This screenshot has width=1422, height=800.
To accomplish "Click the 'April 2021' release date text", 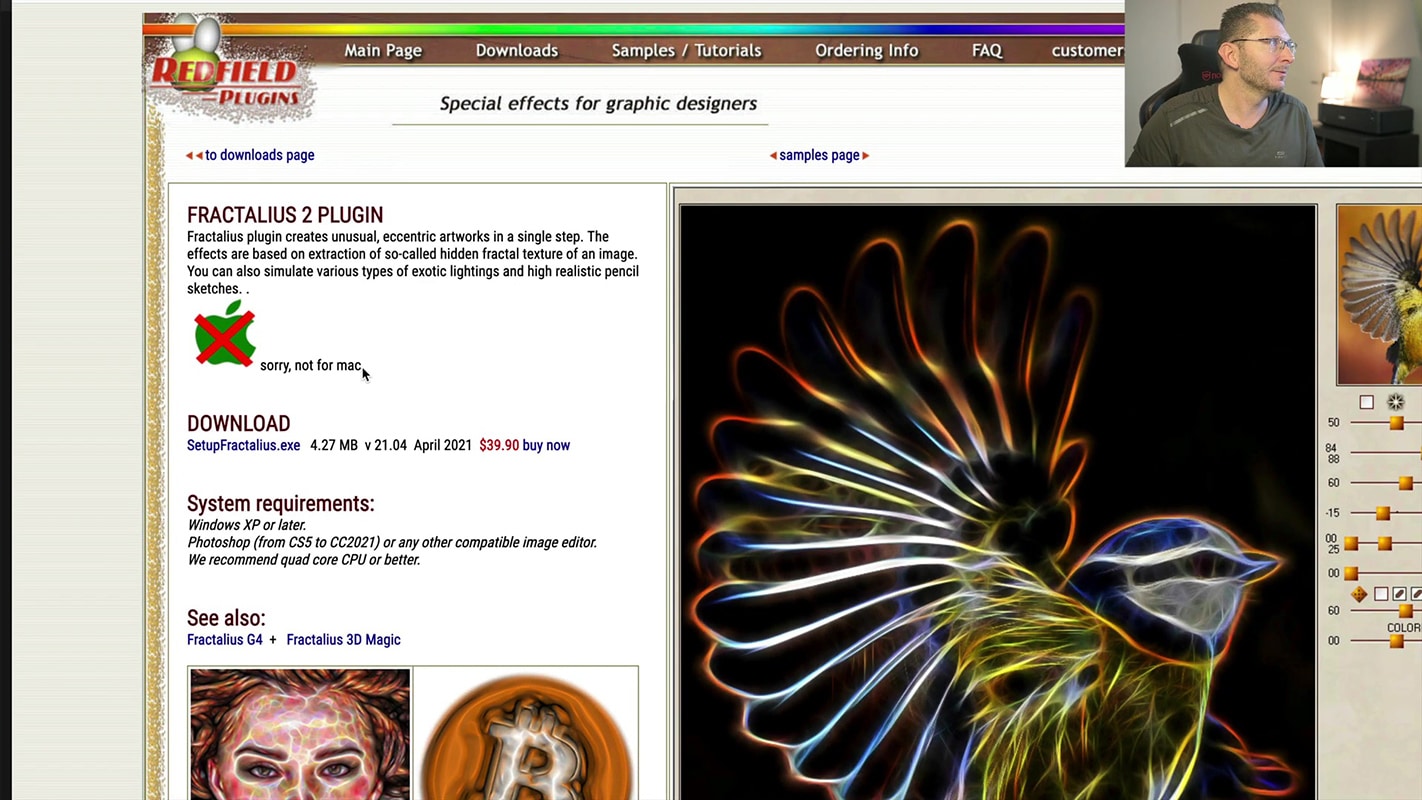I will (443, 445).
